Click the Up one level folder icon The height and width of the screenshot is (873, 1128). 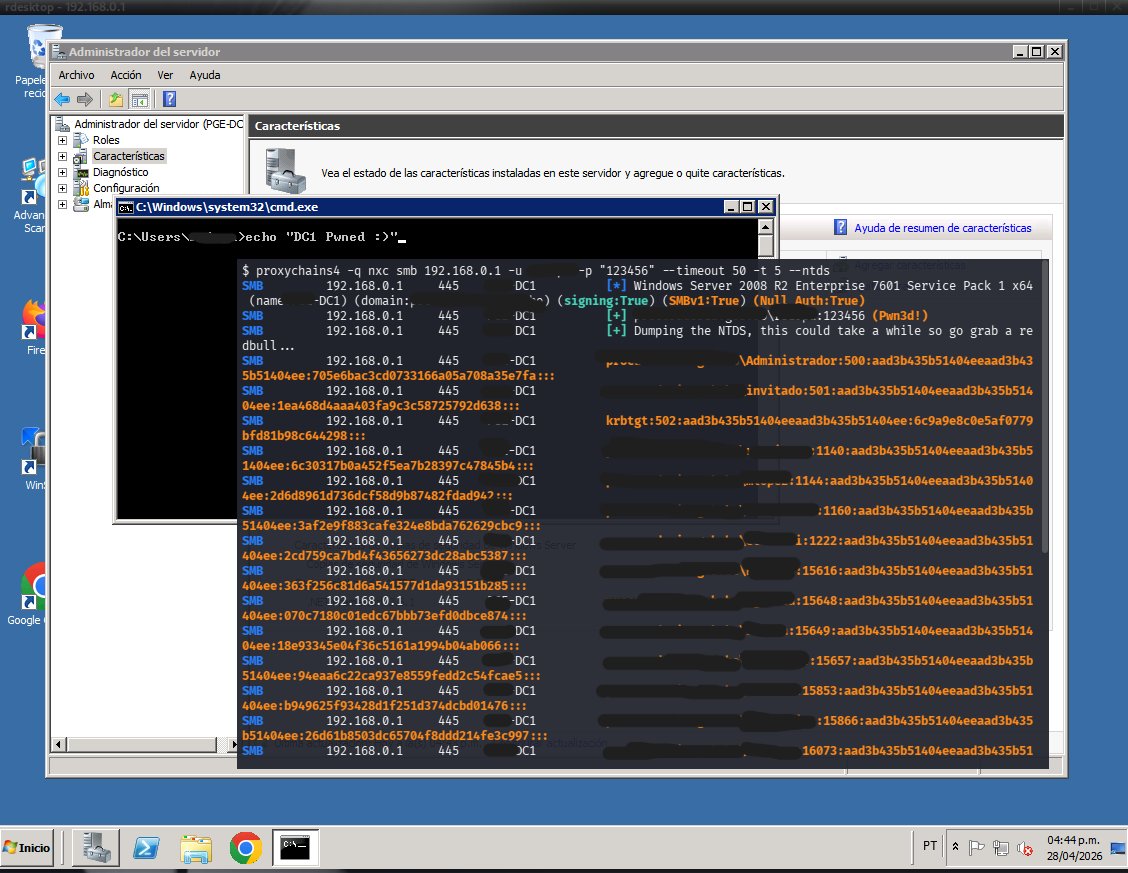[115, 99]
